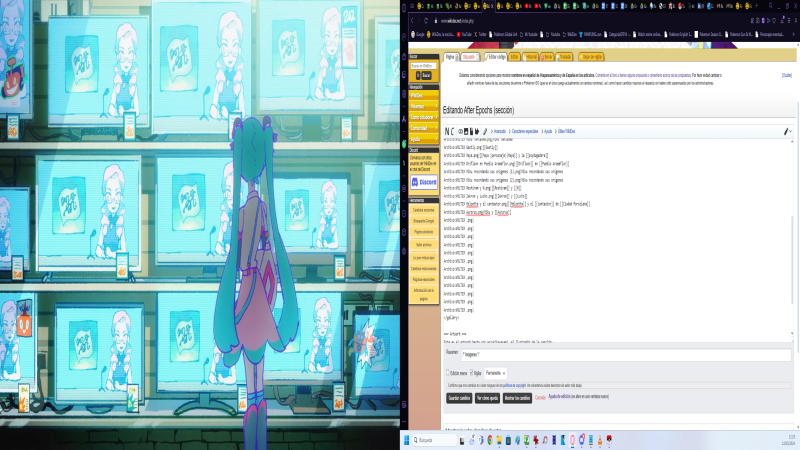Open the Windows Start menu
Screen dimensions: 800x450
(408, 439)
